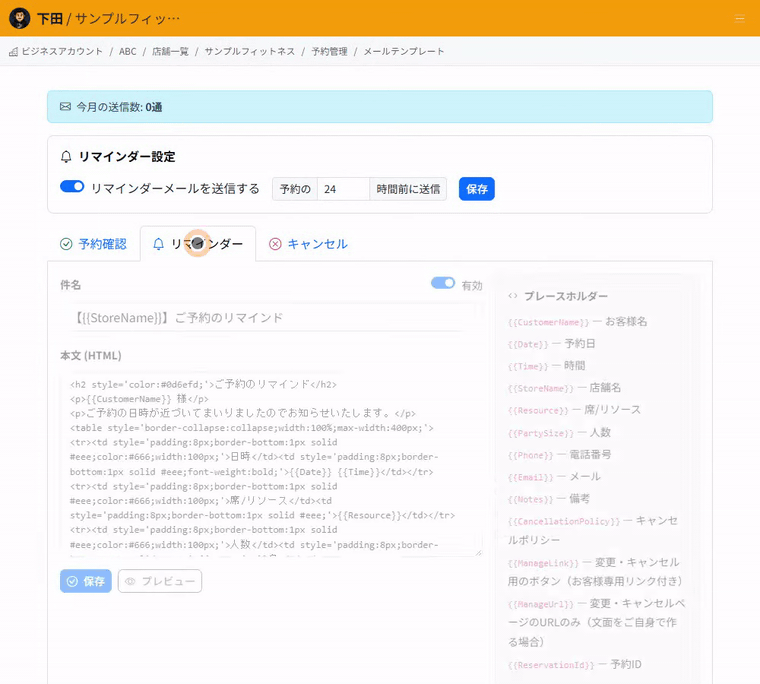Click the {{CancellationPolicy}} placeholder code
This screenshot has width=760, height=684.
tap(564, 522)
